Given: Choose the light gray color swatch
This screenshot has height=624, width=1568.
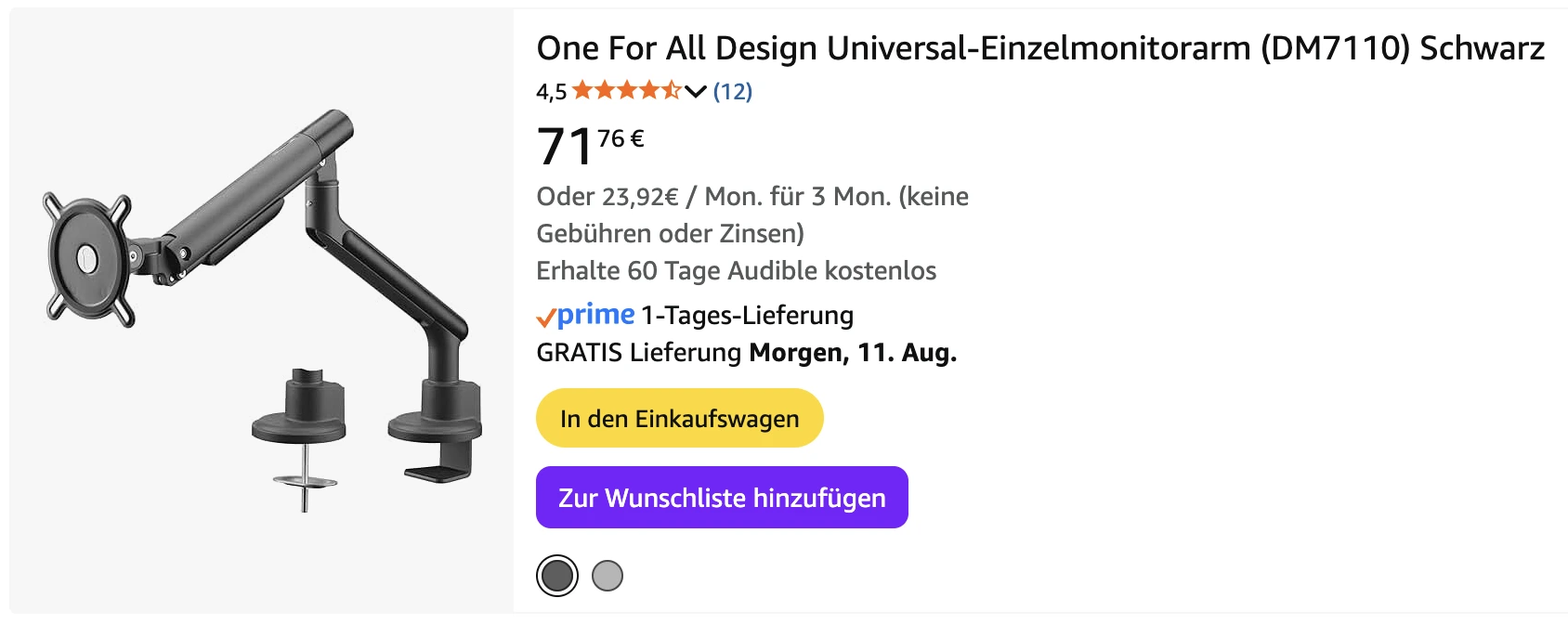Looking at the screenshot, I should click(x=608, y=576).
